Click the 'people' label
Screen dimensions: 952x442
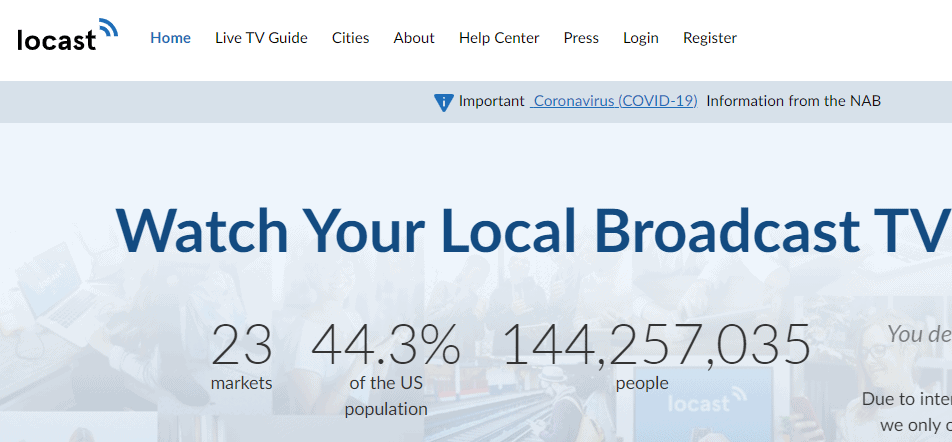click(x=642, y=384)
